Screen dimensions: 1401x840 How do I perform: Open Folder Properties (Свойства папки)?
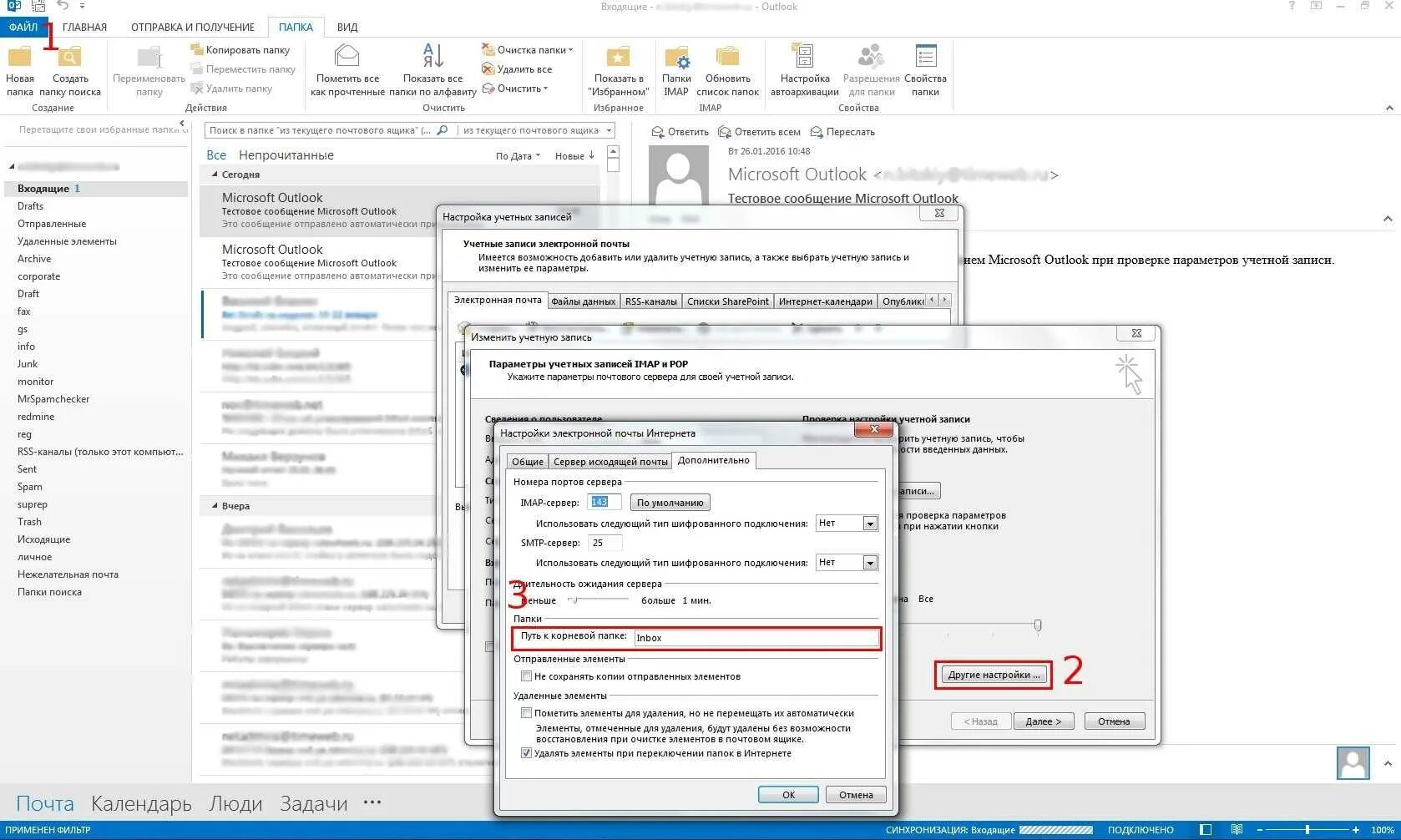pyautogui.click(x=925, y=72)
